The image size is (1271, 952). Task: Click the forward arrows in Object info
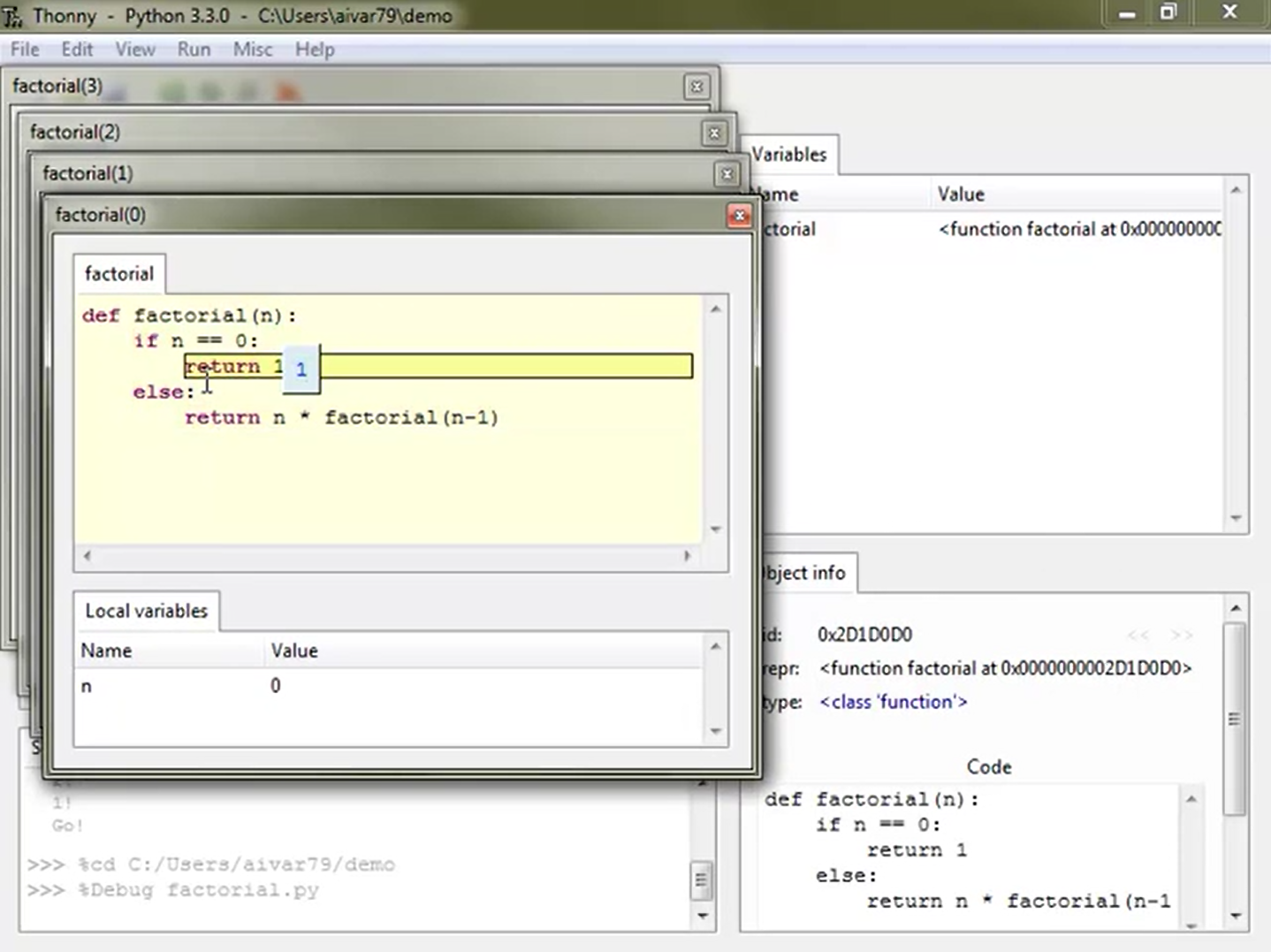click(x=1181, y=635)
